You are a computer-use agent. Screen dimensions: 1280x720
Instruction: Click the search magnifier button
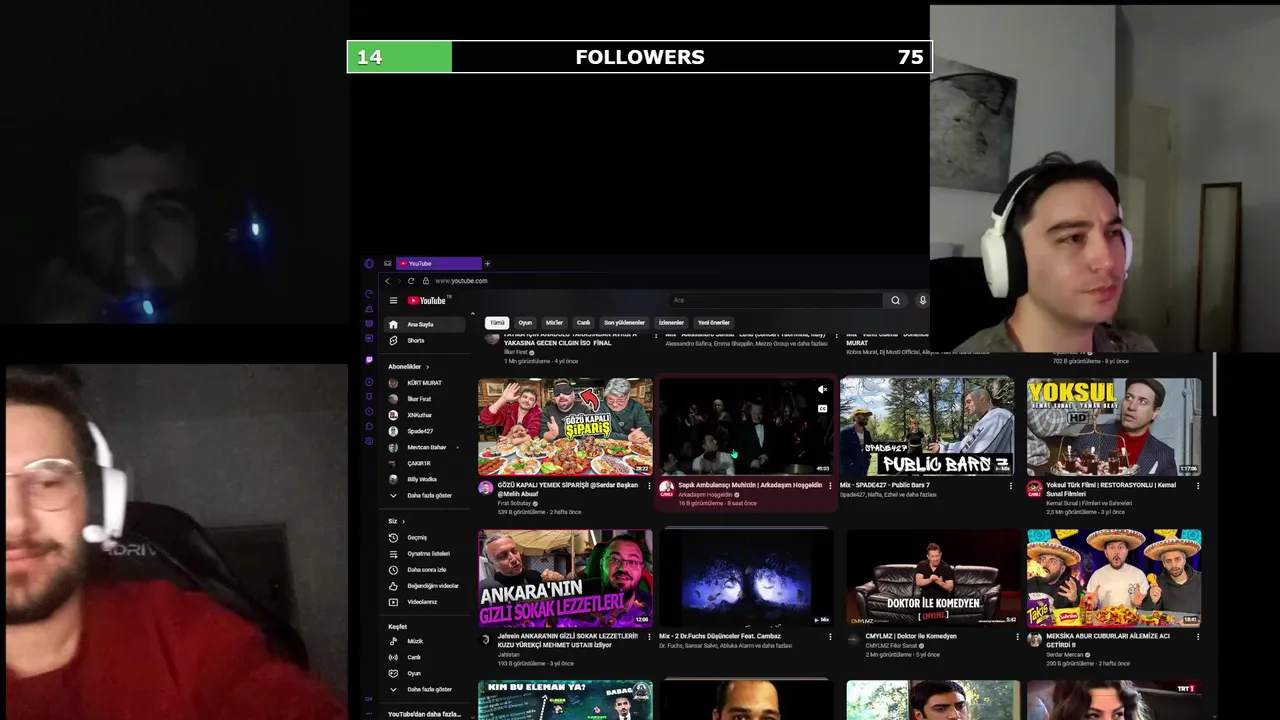coord(895,300)
